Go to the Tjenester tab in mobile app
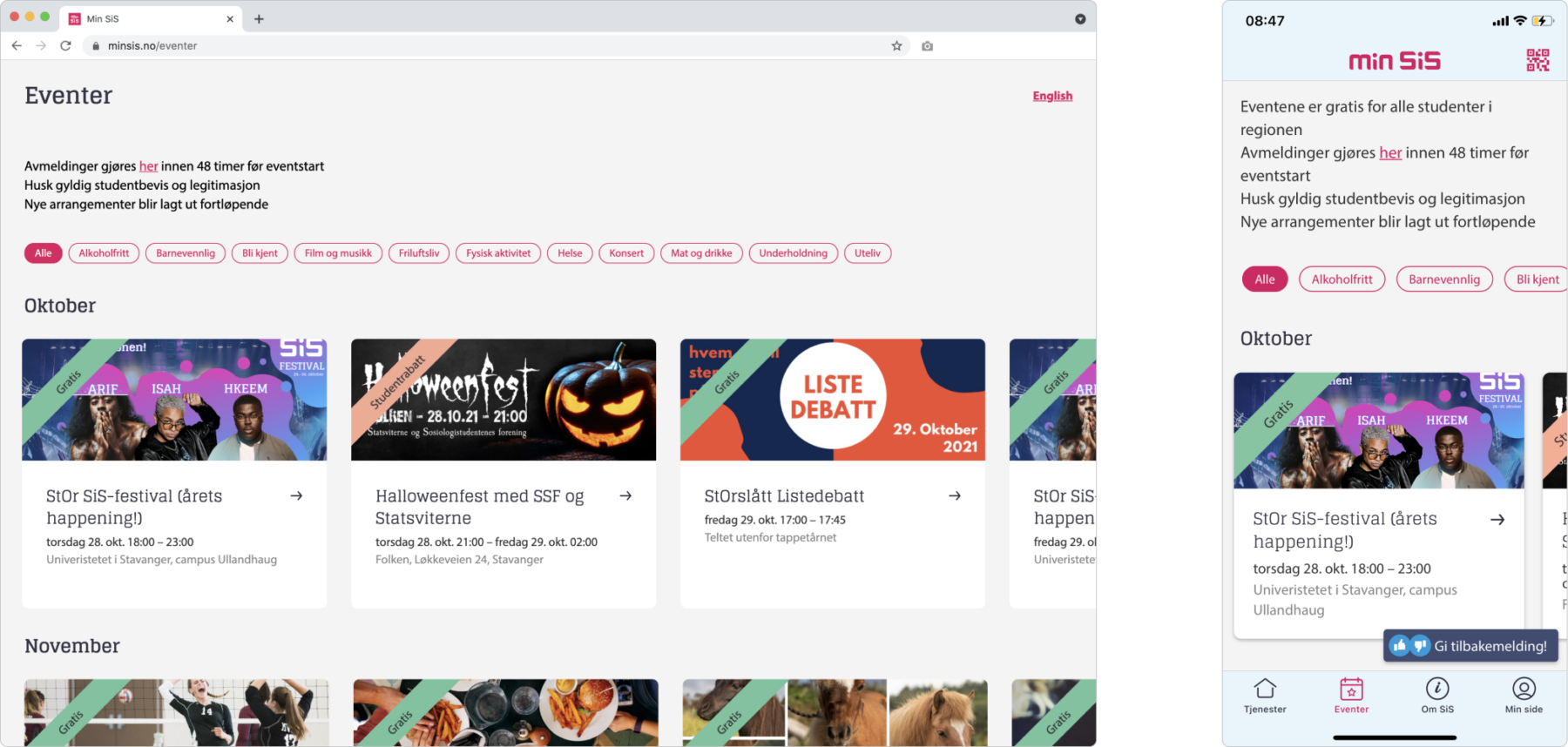 tap(1265, 697)
